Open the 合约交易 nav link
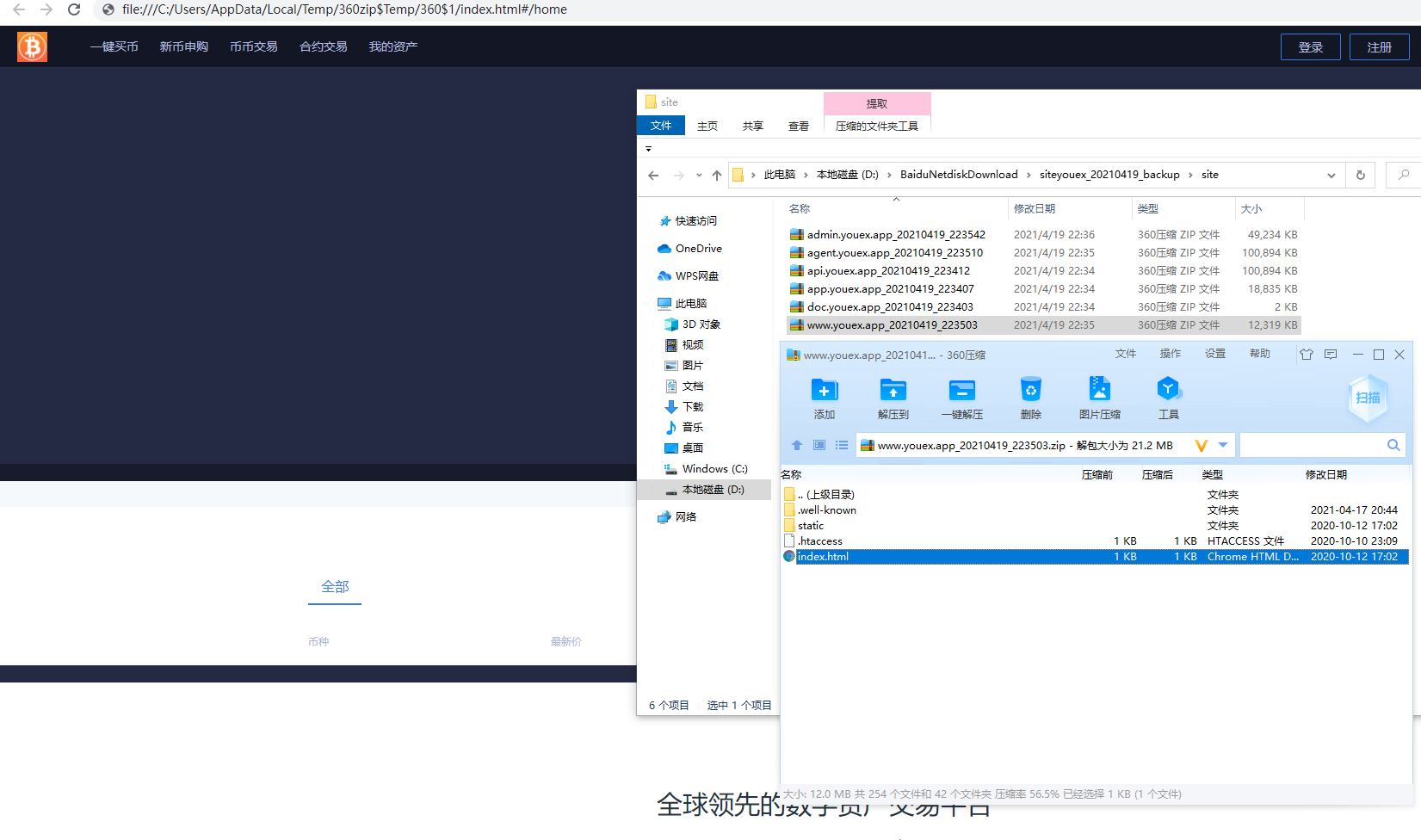 coord(324,46)
